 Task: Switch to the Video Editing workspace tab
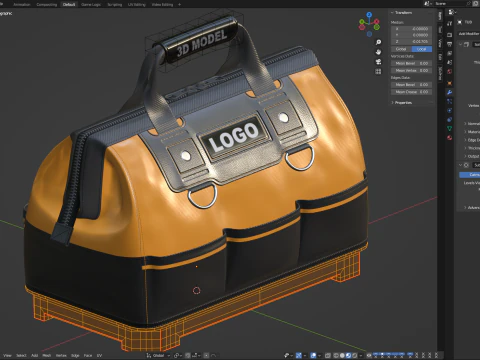(x=162, y=5)
